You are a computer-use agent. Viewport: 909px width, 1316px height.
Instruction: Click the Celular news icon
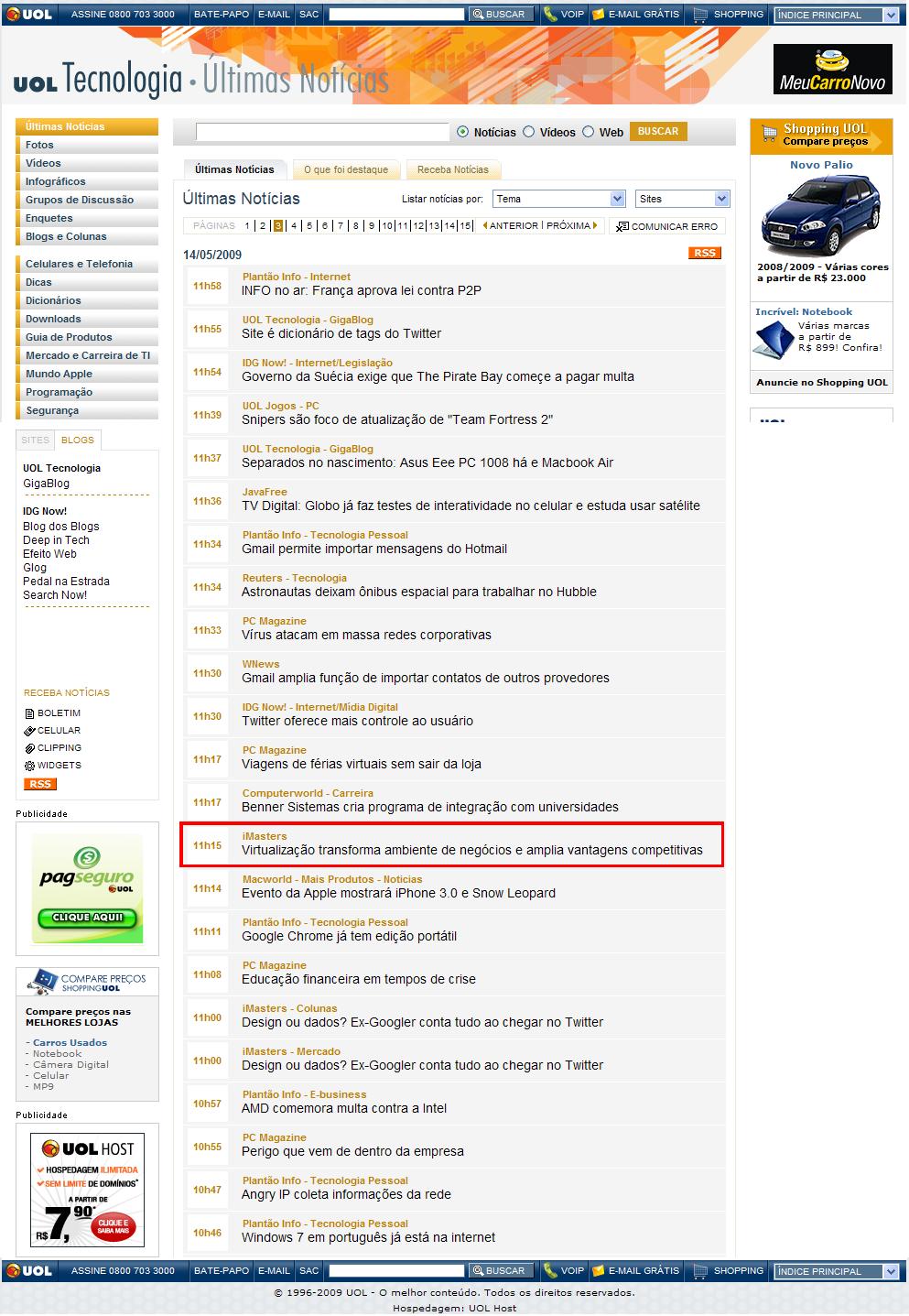29,731
